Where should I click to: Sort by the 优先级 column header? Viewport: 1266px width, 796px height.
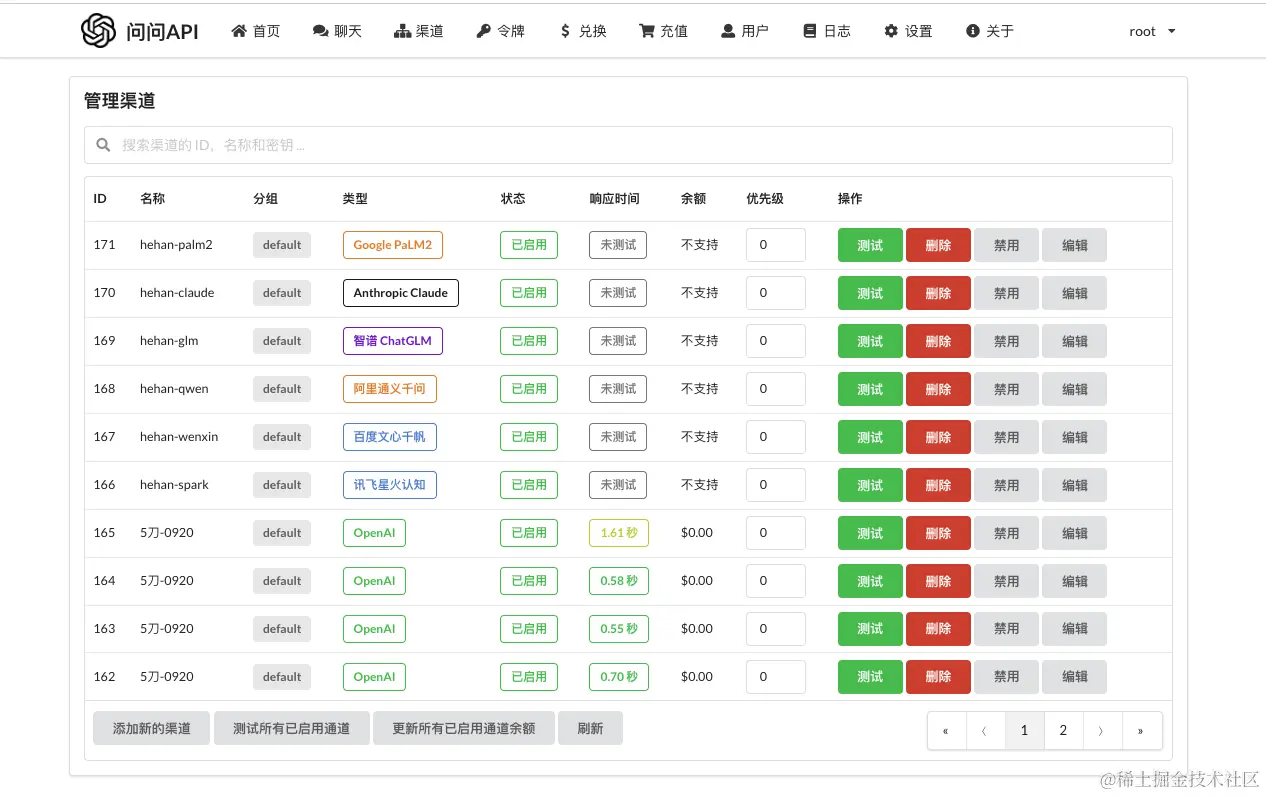coord(765,199)
